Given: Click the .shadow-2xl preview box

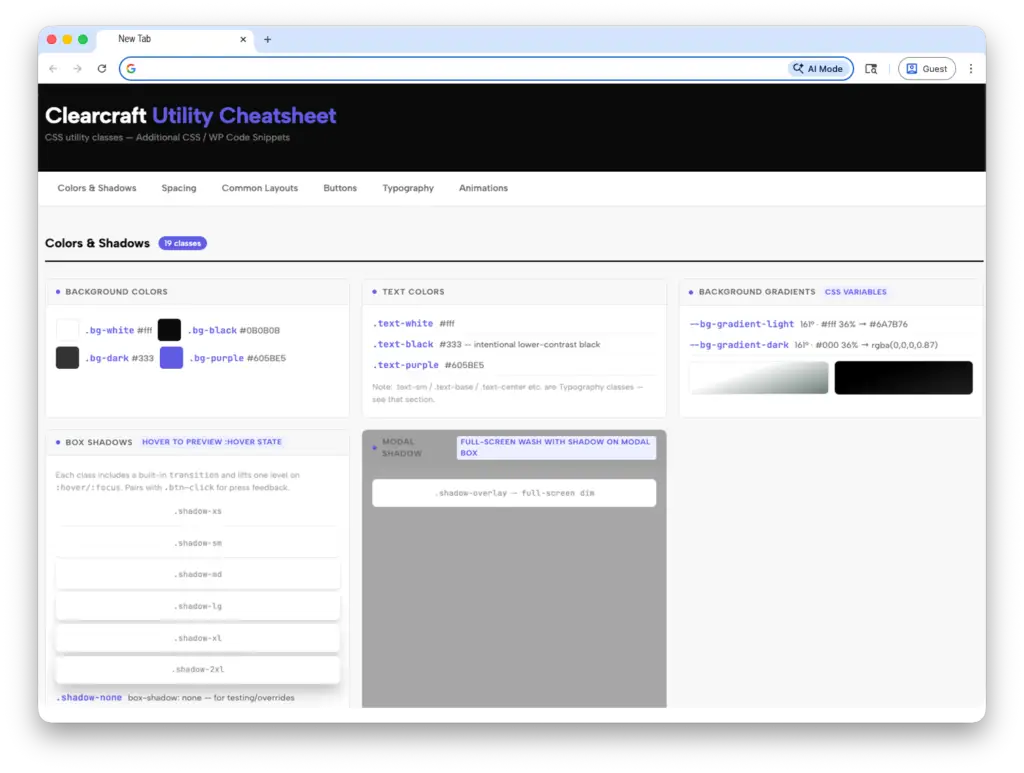Looking at the screenshot, I should 198,670.
